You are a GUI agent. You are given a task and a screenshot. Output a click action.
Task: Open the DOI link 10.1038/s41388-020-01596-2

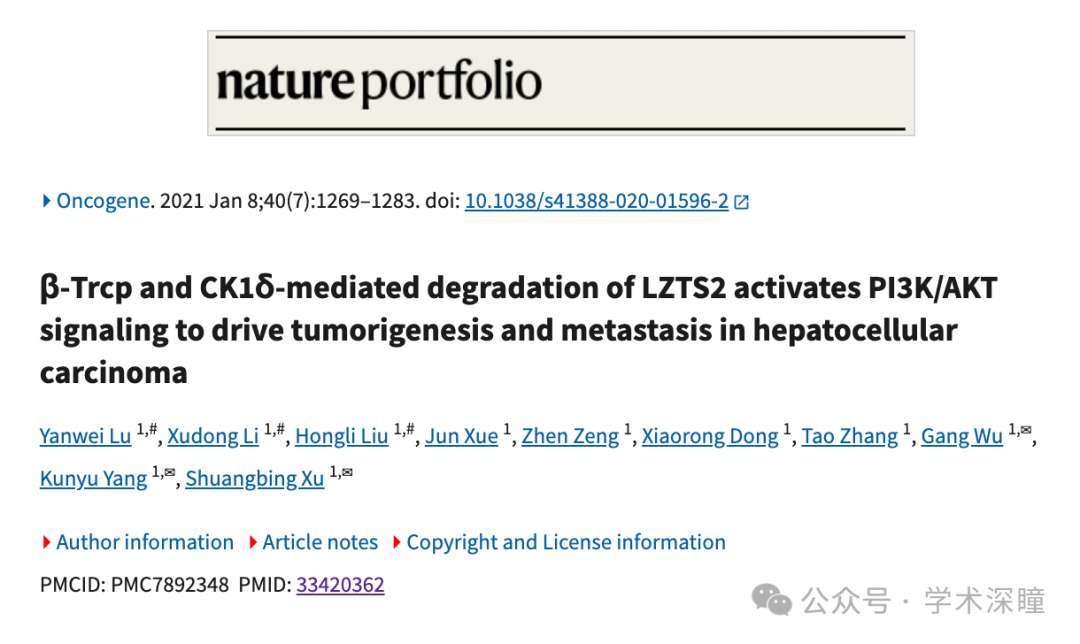point(596,200)
